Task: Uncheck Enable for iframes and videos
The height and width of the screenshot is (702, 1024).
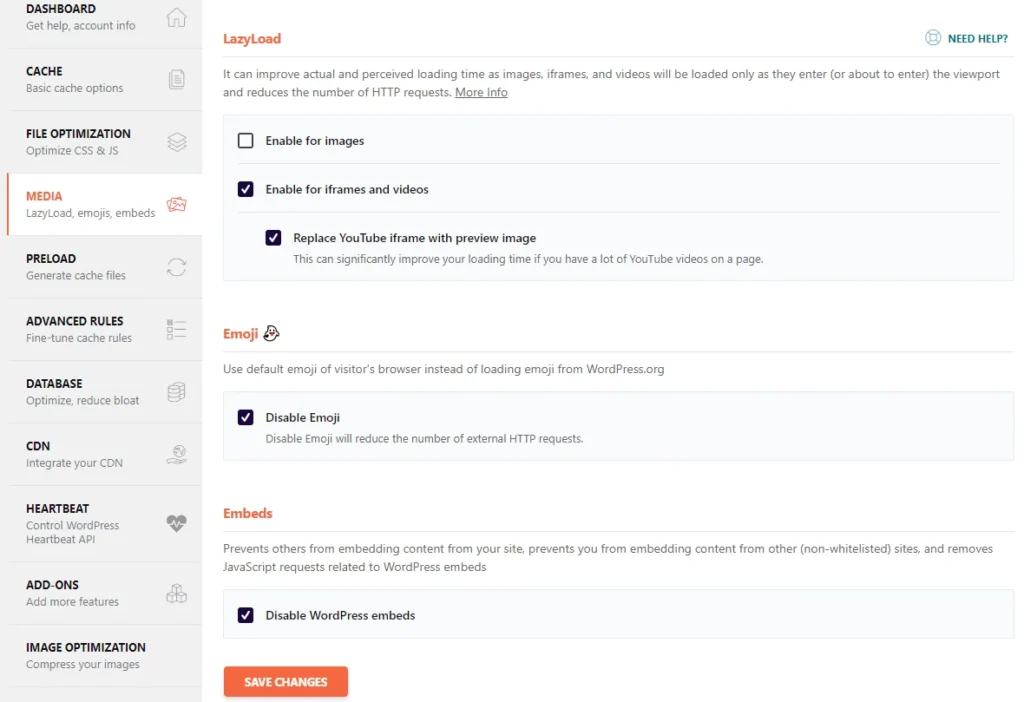Action: 246,189
